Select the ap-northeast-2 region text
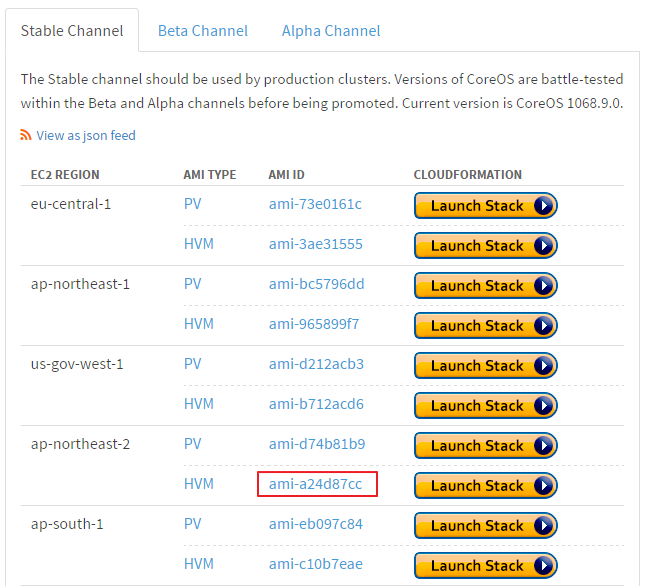Screen dimensions: 645x586 click(x=80, y=444)
